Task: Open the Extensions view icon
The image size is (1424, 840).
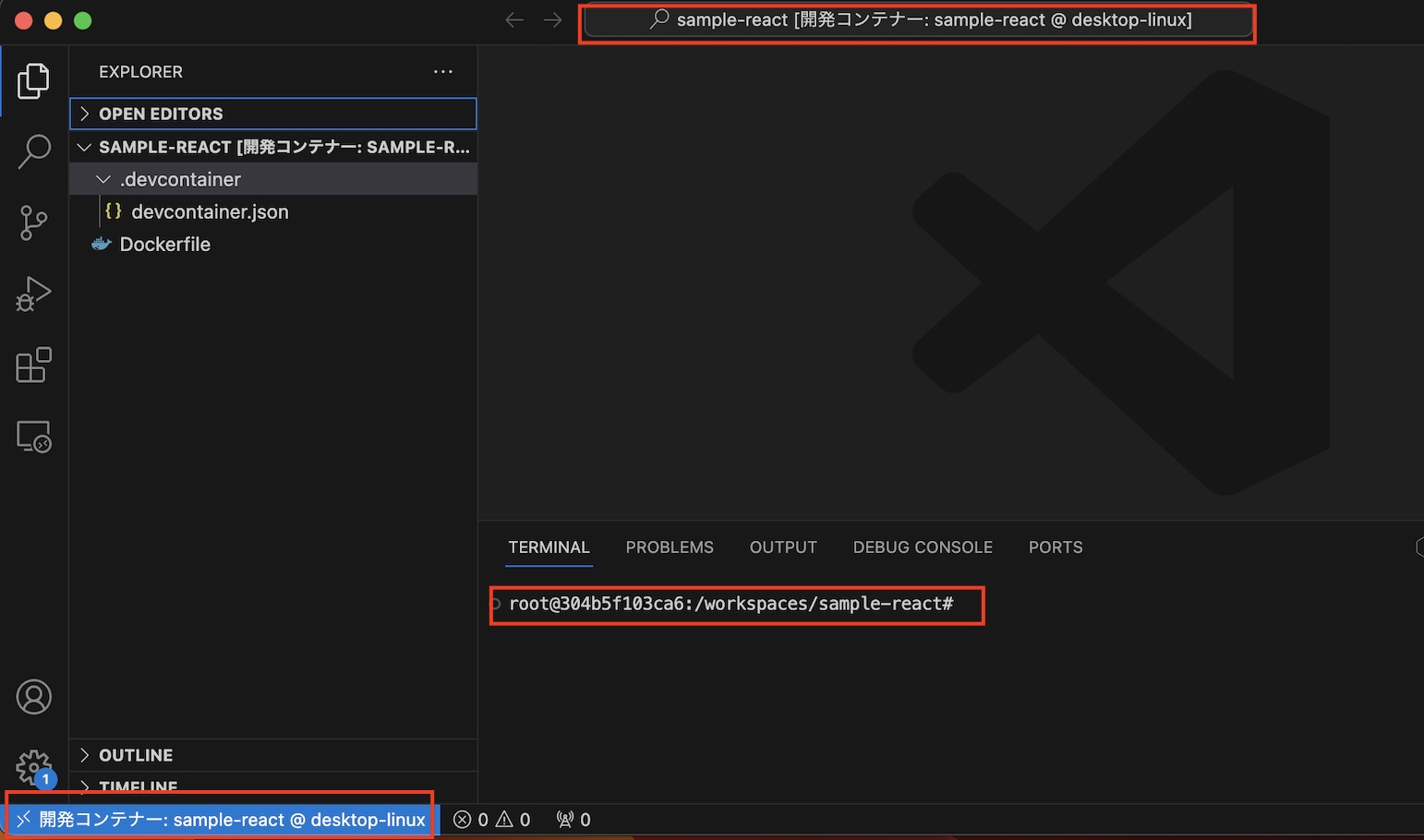Action: 33,366
